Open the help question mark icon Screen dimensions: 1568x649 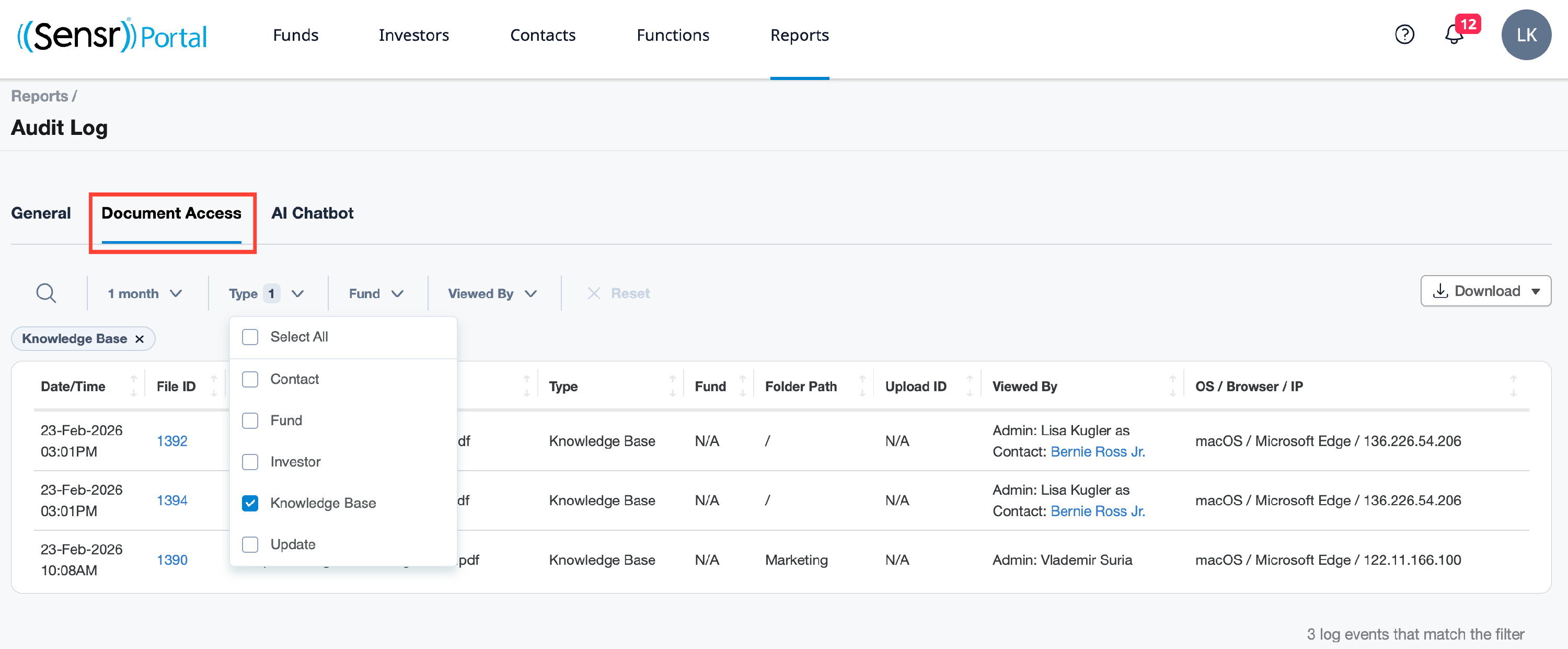click(x=1404, y=35)
